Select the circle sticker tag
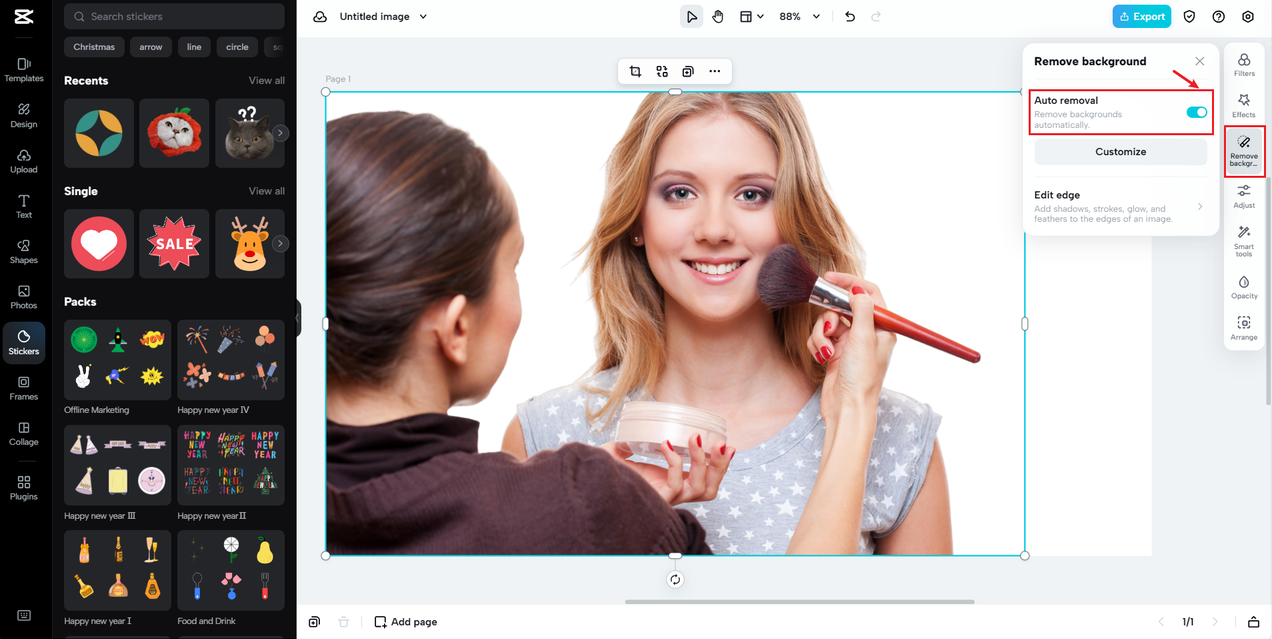Image resolution: width=1272 pixels, height=639 pixels. click(237, 47)
